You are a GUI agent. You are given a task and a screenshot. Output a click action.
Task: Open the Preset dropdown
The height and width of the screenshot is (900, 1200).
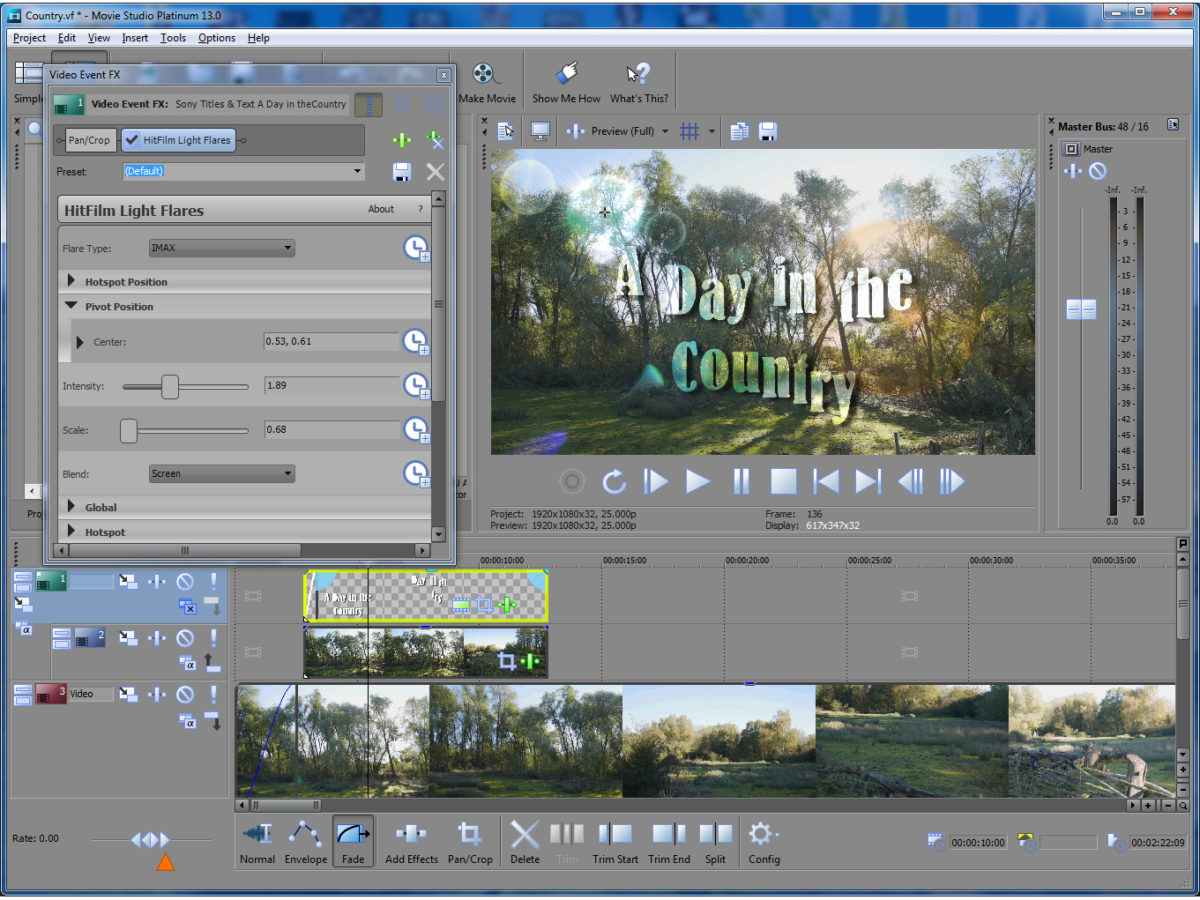357,171
